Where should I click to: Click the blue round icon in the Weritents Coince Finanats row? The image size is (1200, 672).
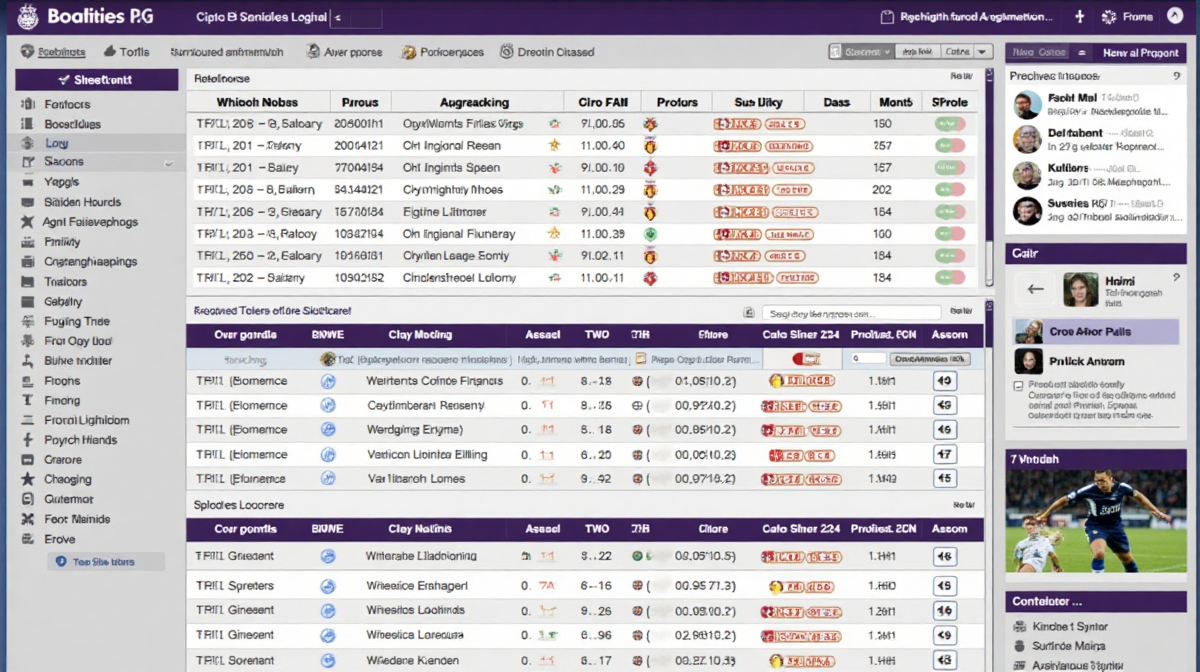(327, 381)
